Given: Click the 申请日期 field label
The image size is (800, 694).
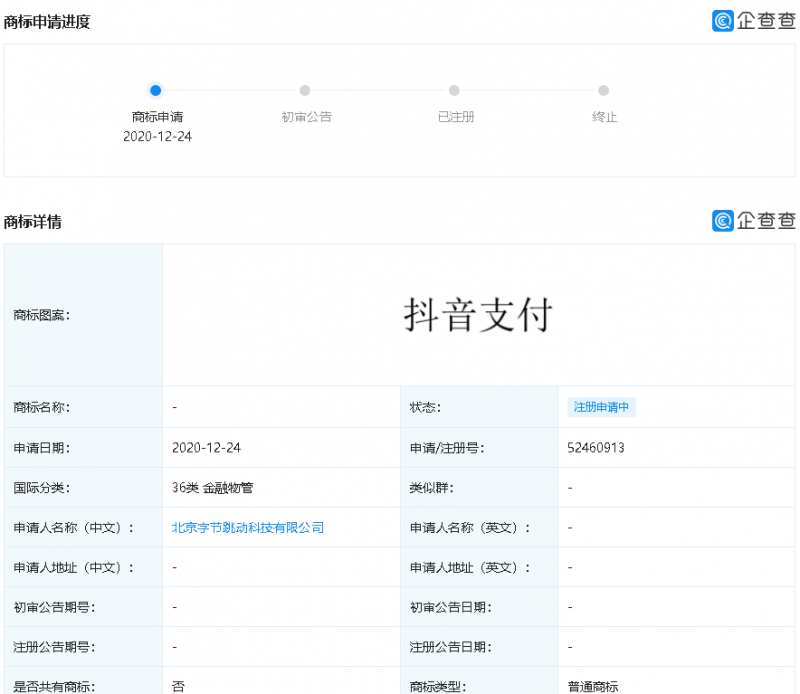Looking at the screenshot, I should pyautogui.click(x=42, y=448).
